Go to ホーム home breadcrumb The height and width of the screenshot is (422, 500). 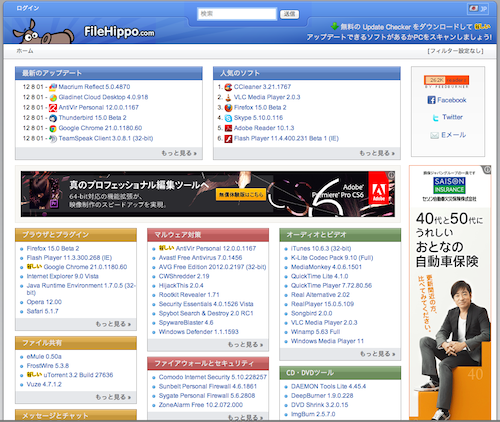(x=25, y=51)
